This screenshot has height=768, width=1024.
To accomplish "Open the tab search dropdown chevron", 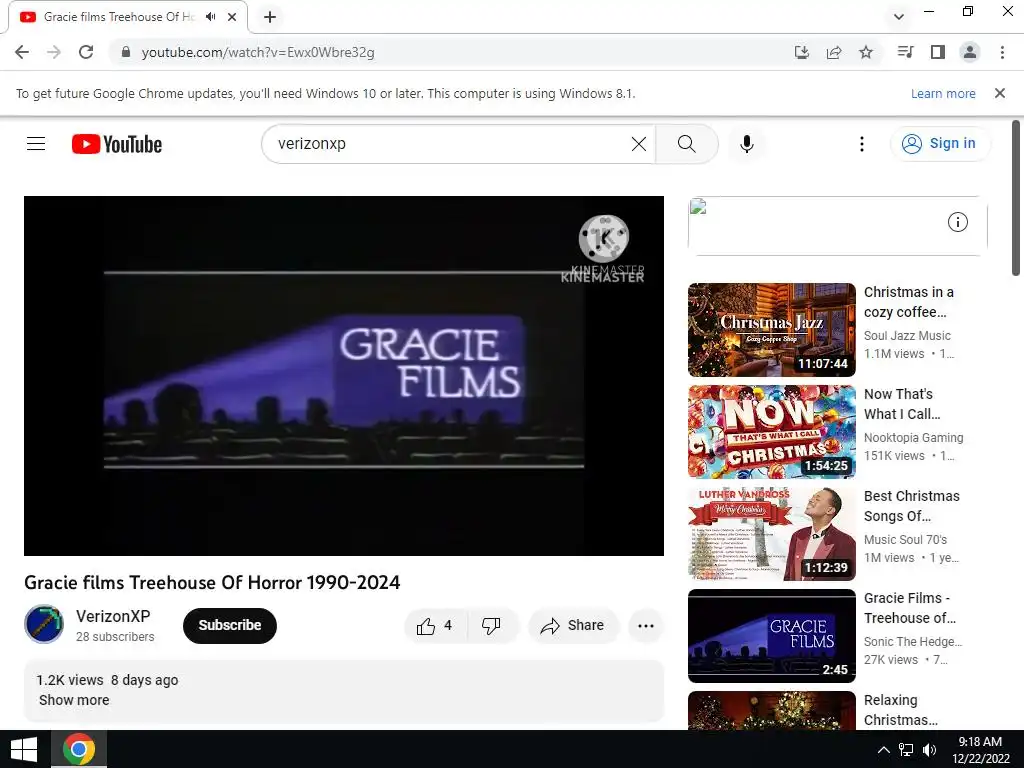I will coord(899,17).
